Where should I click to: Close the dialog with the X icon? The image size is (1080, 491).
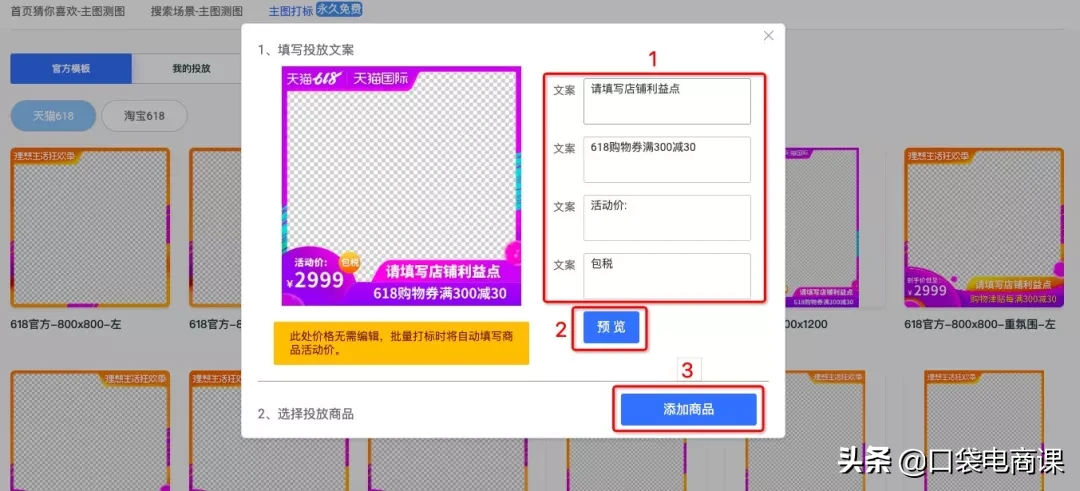769,36
